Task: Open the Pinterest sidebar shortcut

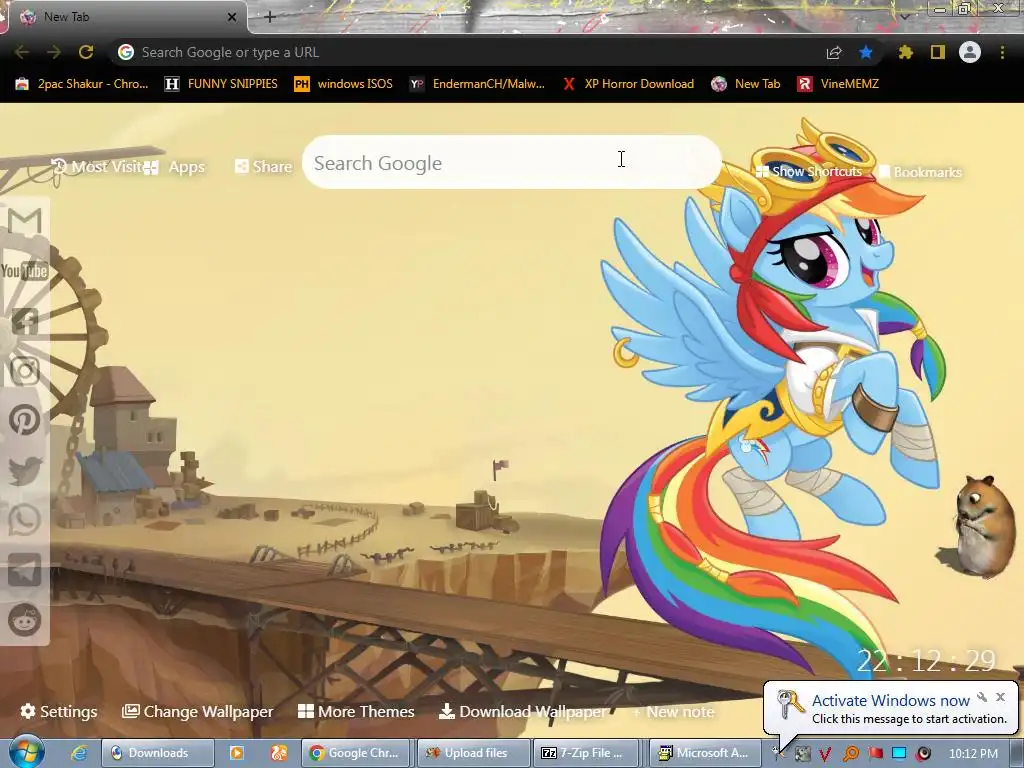Action: tap(25, 420)
